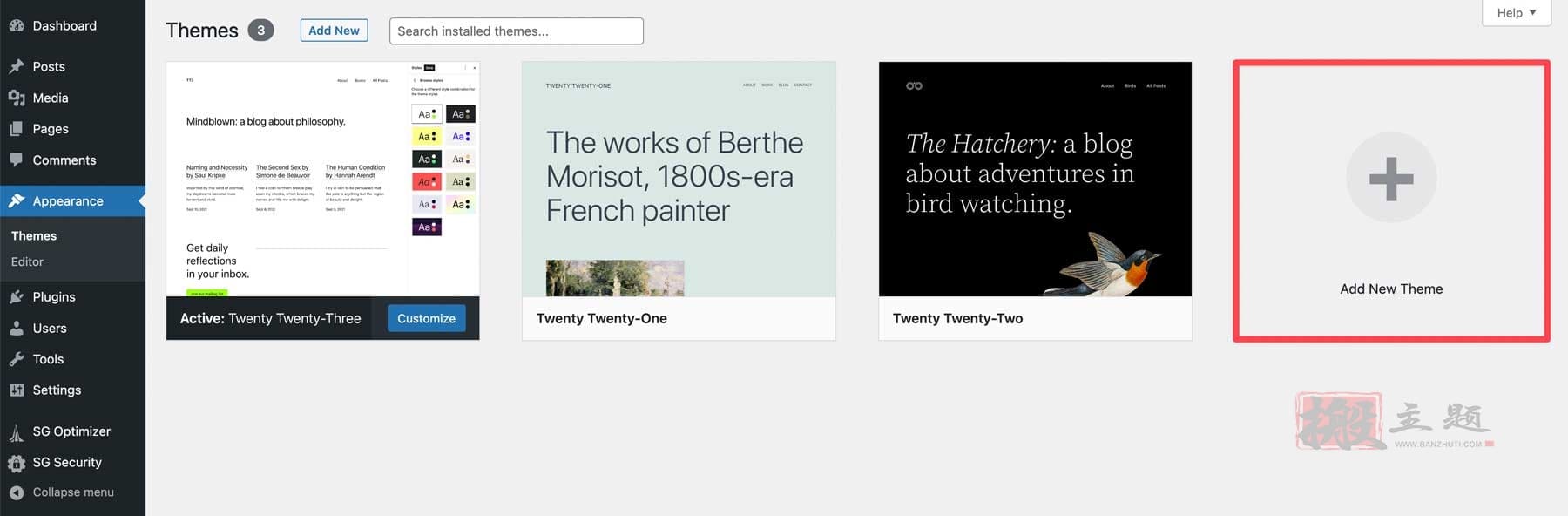Click the Users person icon
Viewport: 1568px width, 516px height.
(x=17, y=329)
